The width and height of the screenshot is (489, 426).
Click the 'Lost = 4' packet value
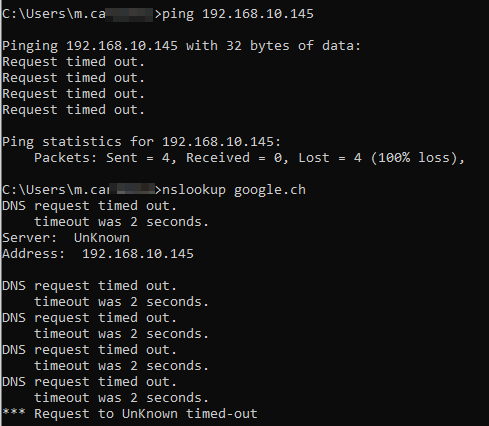(330, 158)
